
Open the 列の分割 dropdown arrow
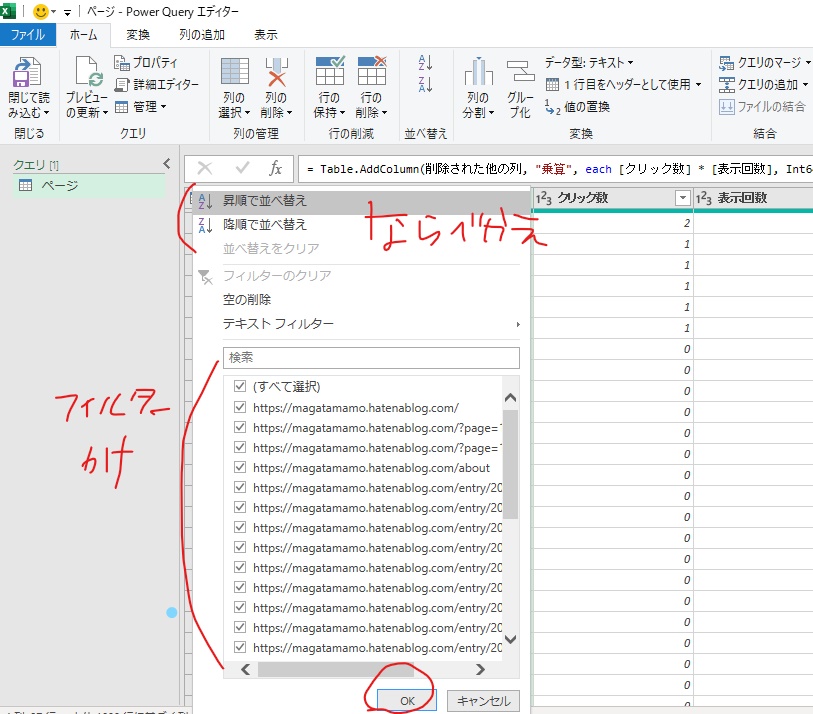[x=492, y=113]
